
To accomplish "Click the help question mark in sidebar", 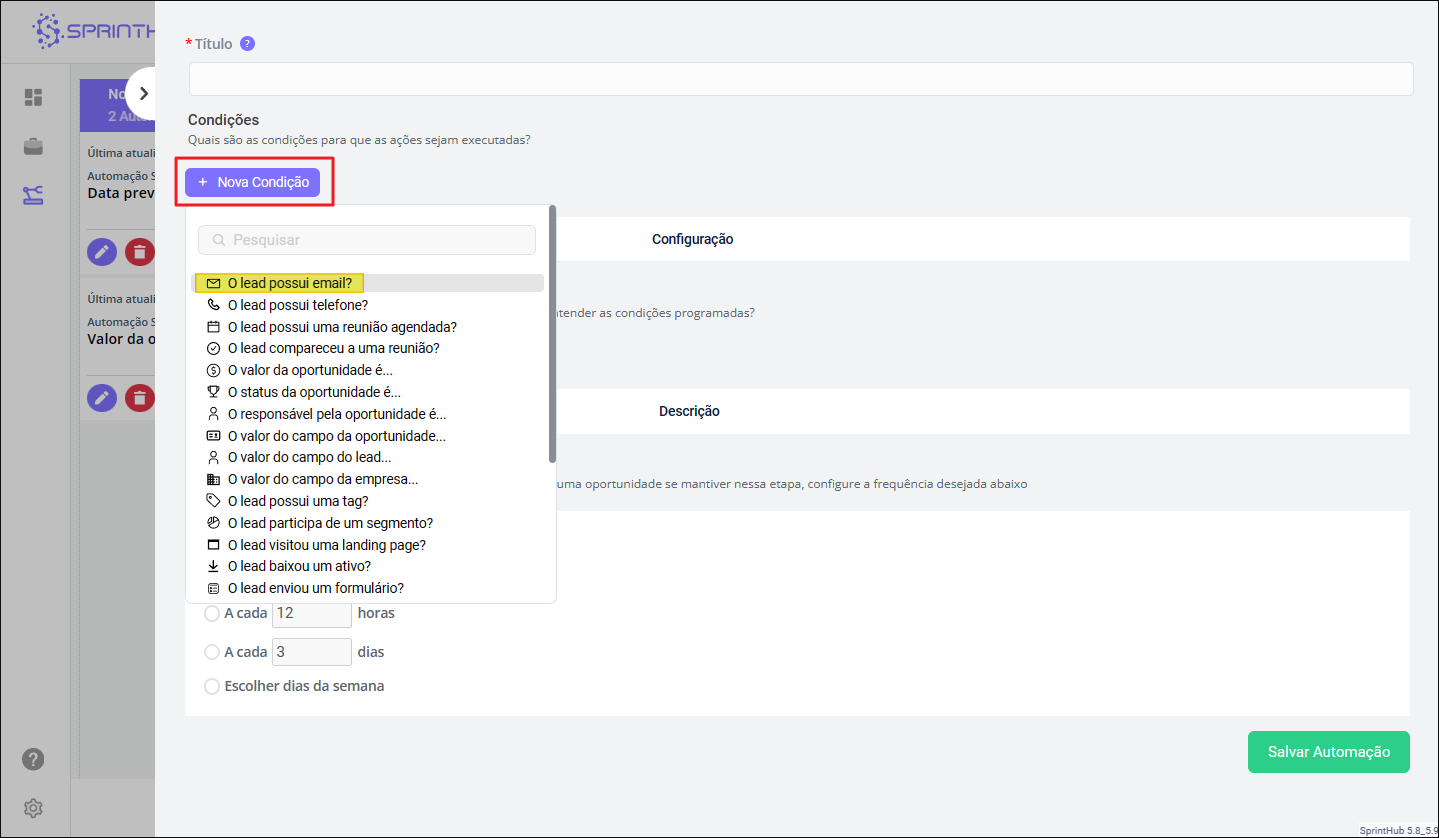I will click(x=33, y=760).
